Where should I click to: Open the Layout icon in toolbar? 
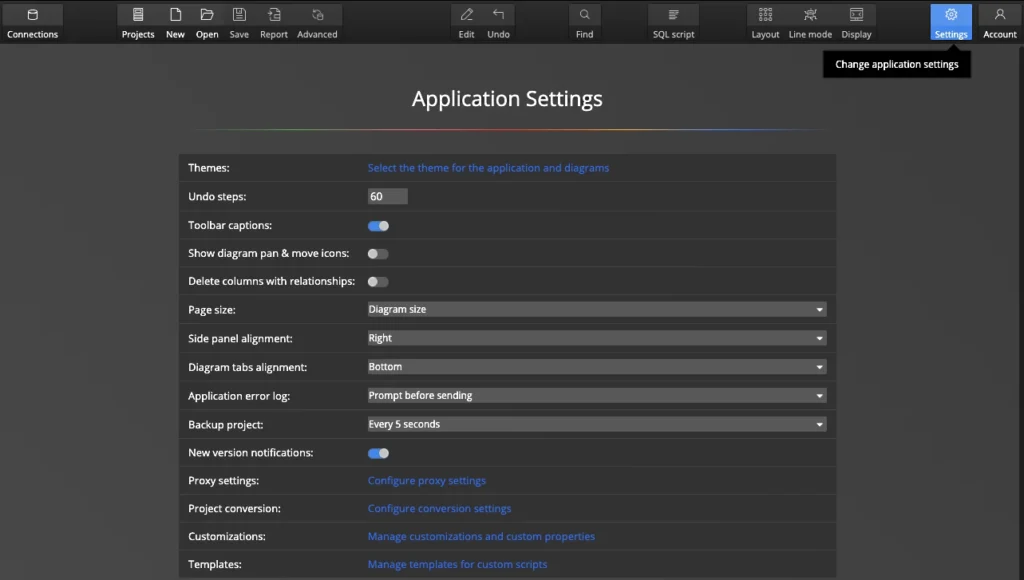pyautogui.click(x=765, y=16)
